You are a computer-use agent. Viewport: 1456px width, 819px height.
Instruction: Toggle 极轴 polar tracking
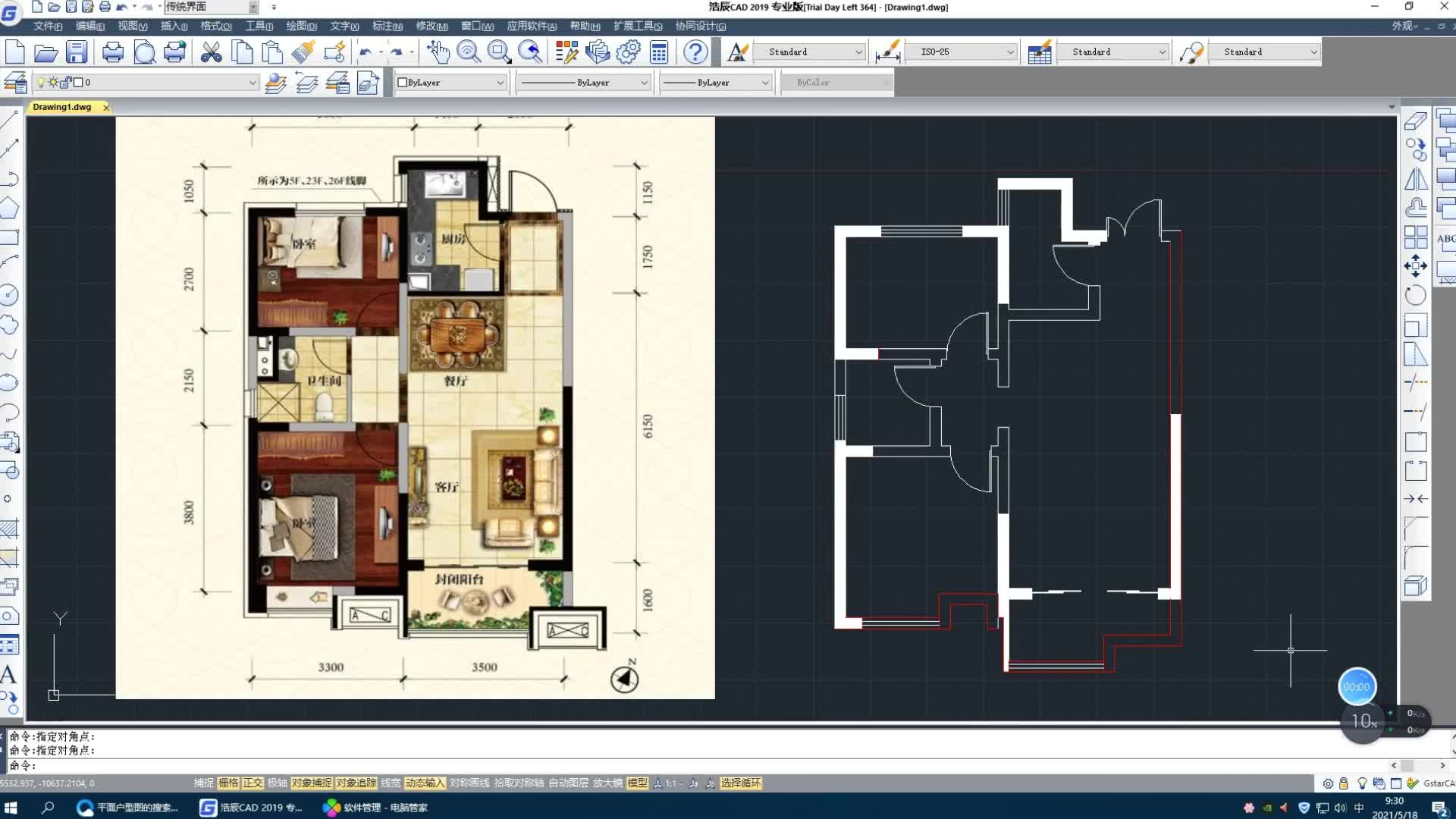point(277,783)
